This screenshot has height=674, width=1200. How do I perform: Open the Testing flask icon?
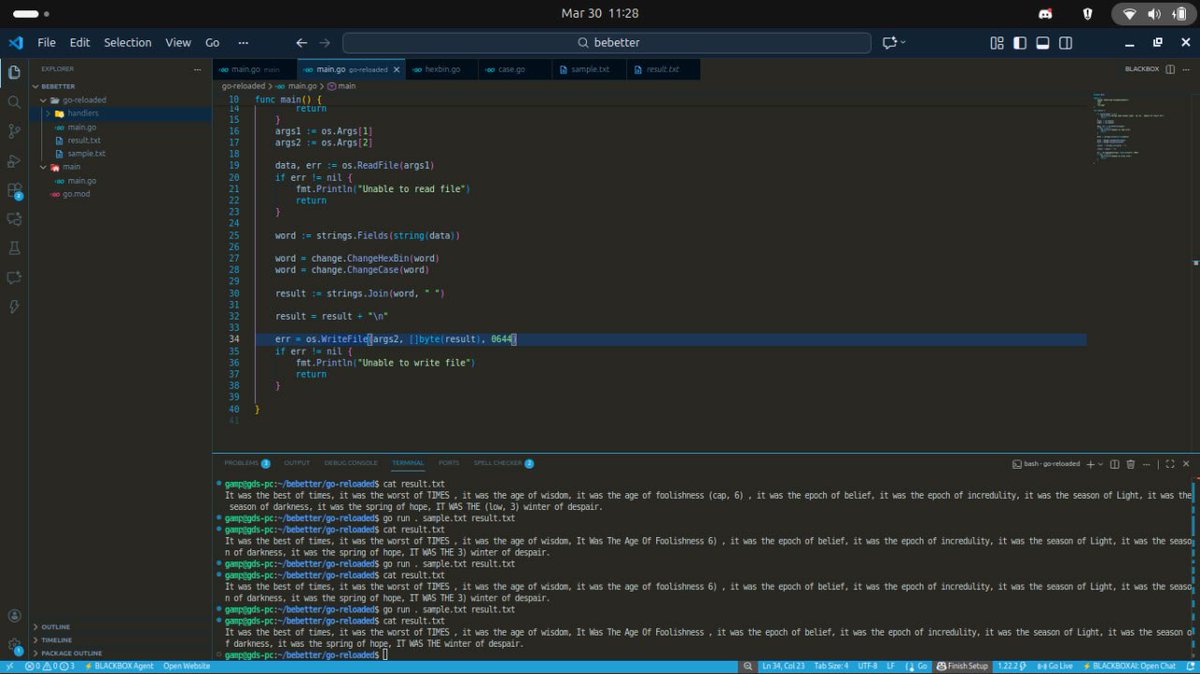point(14,248)
